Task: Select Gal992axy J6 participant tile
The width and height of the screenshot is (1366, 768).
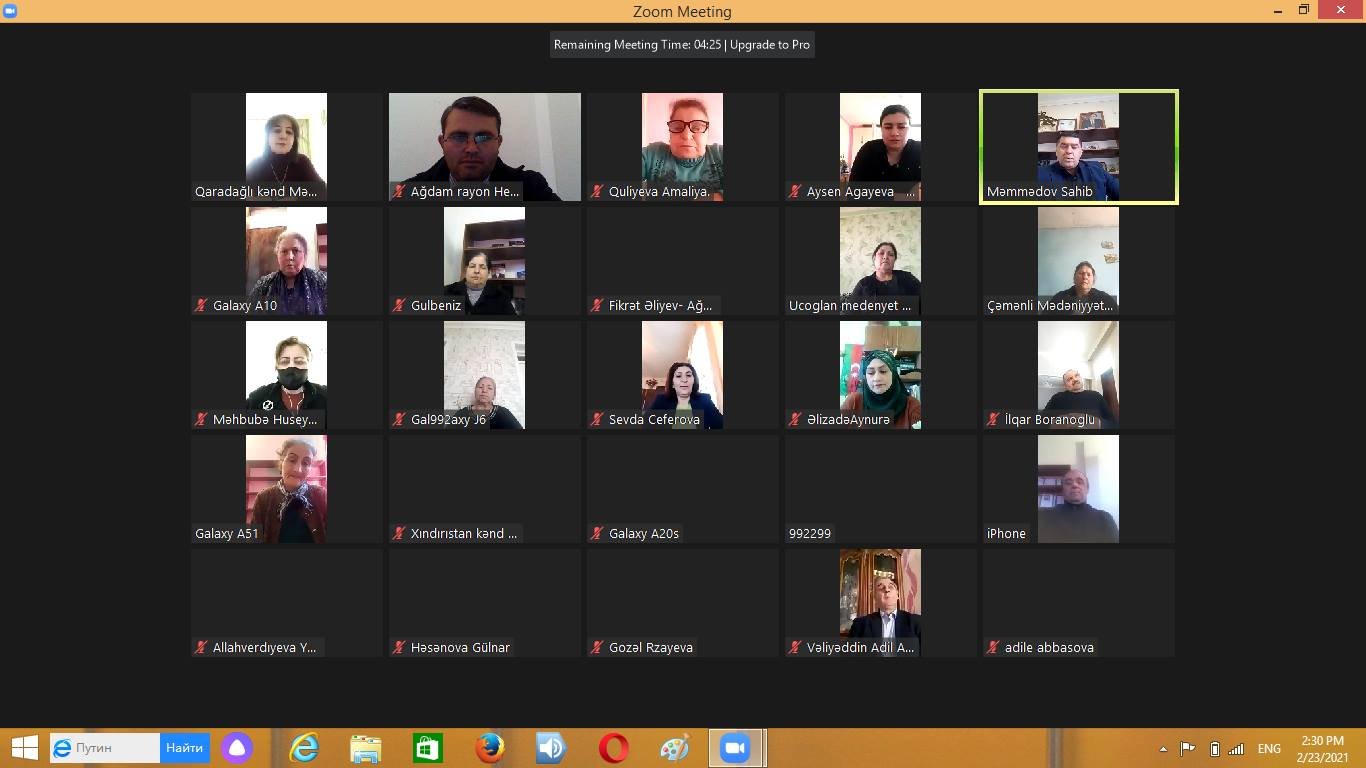Action: point(485,375)
